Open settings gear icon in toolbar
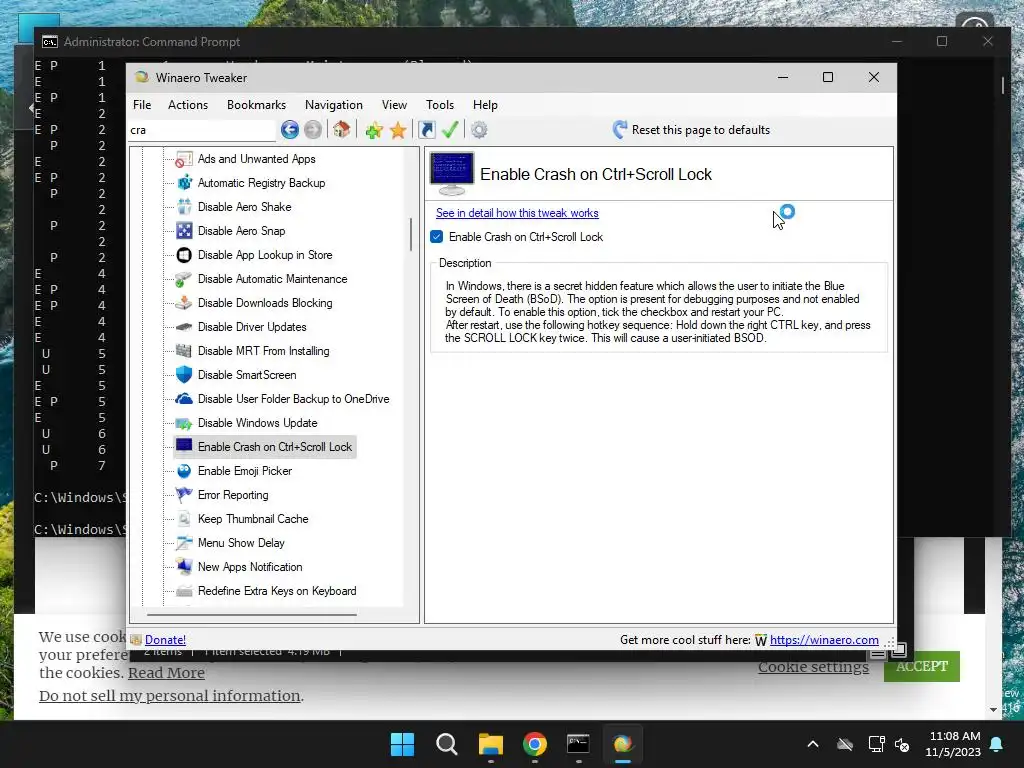 [479, 130]
